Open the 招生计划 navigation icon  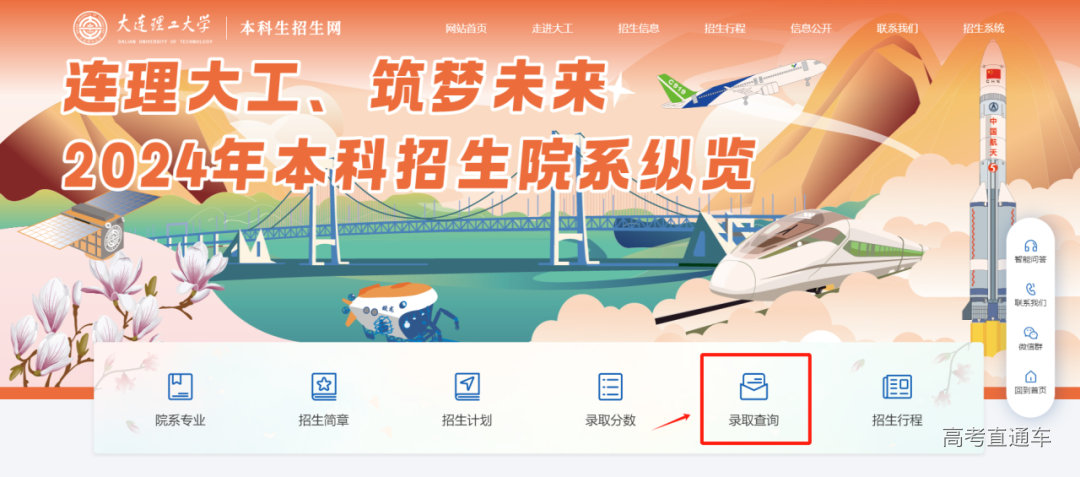(467, 387)
